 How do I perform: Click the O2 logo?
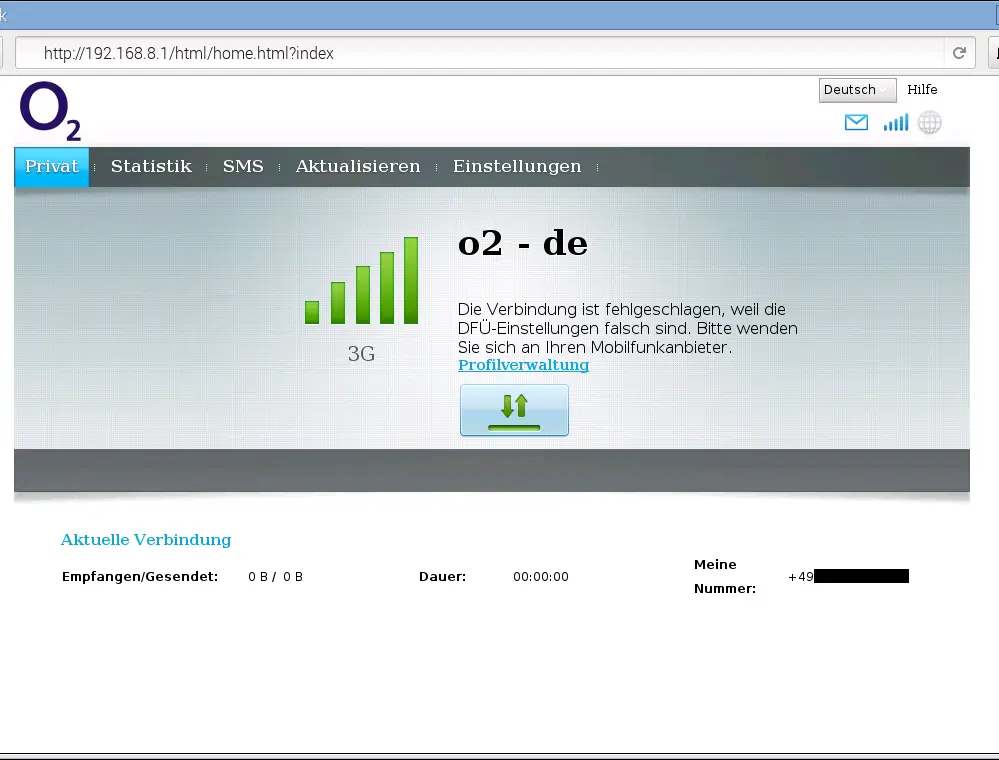pos(50,111)
